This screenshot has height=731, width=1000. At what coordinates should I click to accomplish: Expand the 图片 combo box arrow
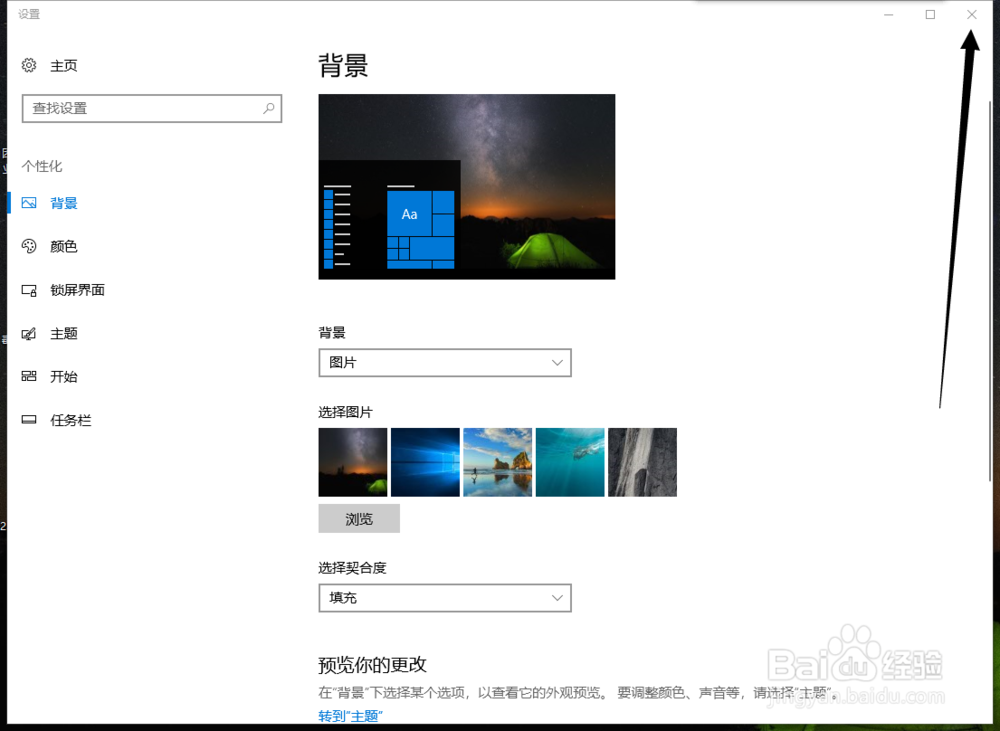click(557, 362)
